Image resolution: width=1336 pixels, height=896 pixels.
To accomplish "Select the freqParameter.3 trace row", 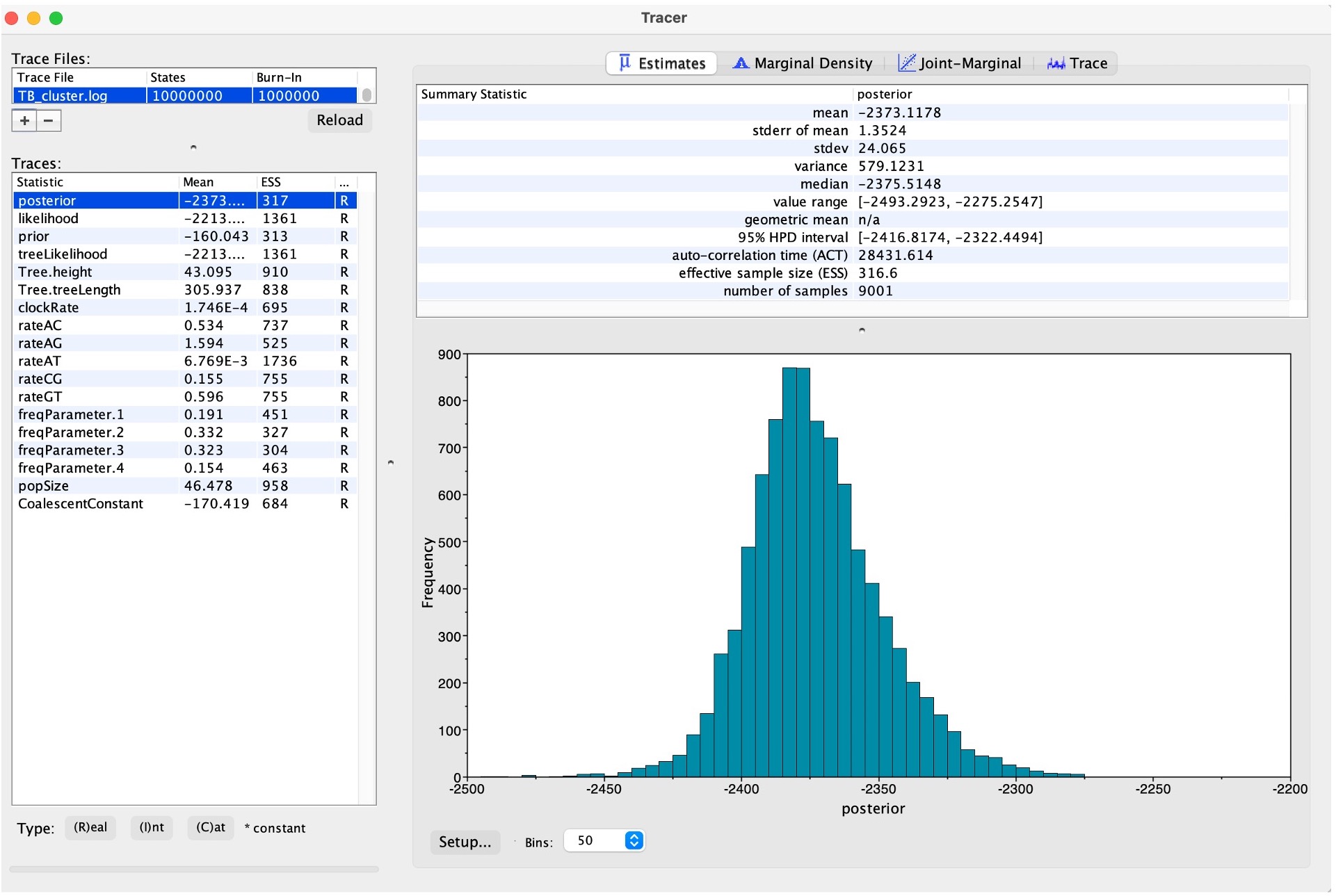I will 185,450.
